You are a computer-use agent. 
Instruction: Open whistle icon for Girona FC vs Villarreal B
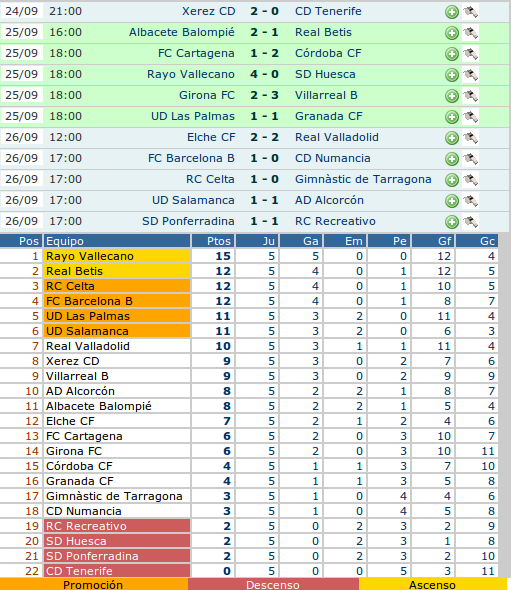point(470,96)
